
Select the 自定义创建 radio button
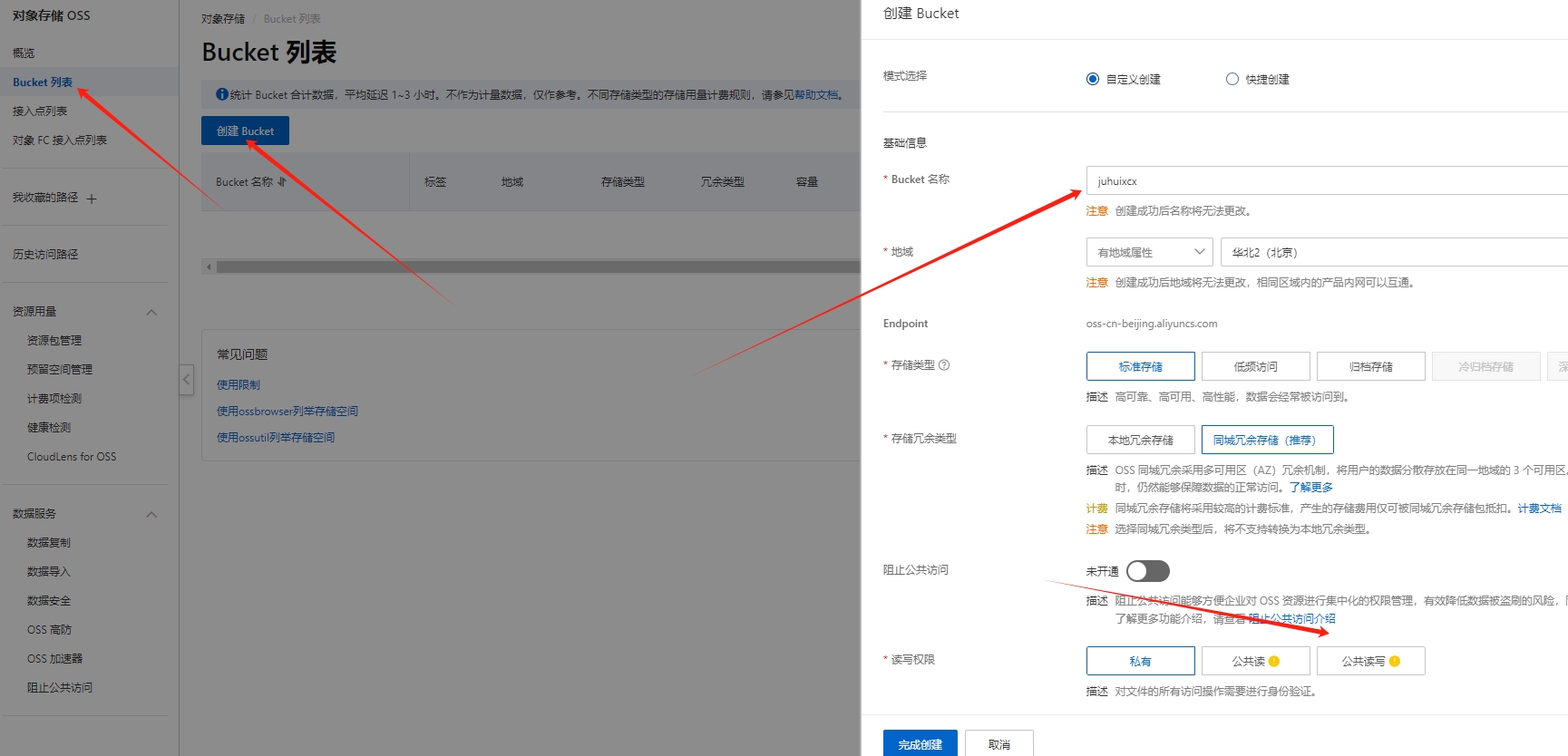(x=1093, y=79)
